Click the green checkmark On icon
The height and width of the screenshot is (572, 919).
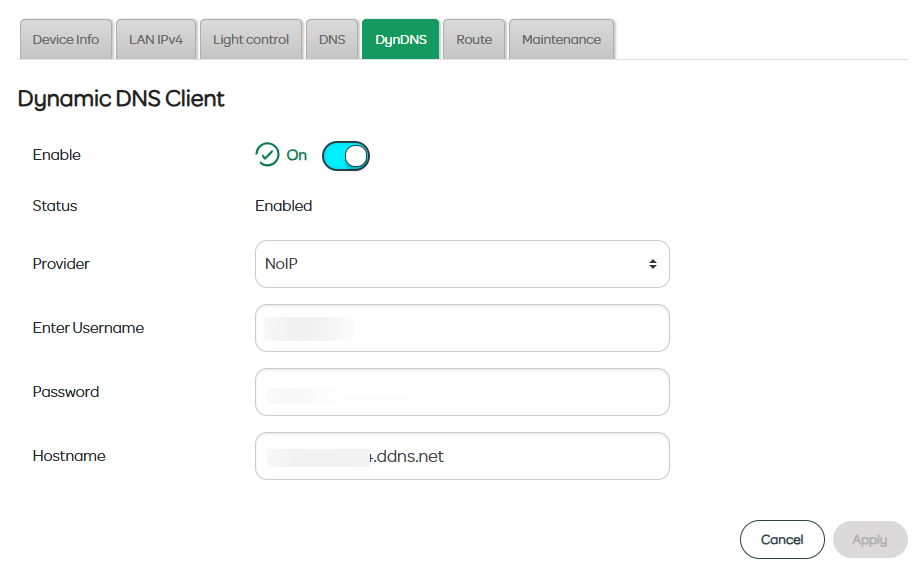click(x=267, y=155)
